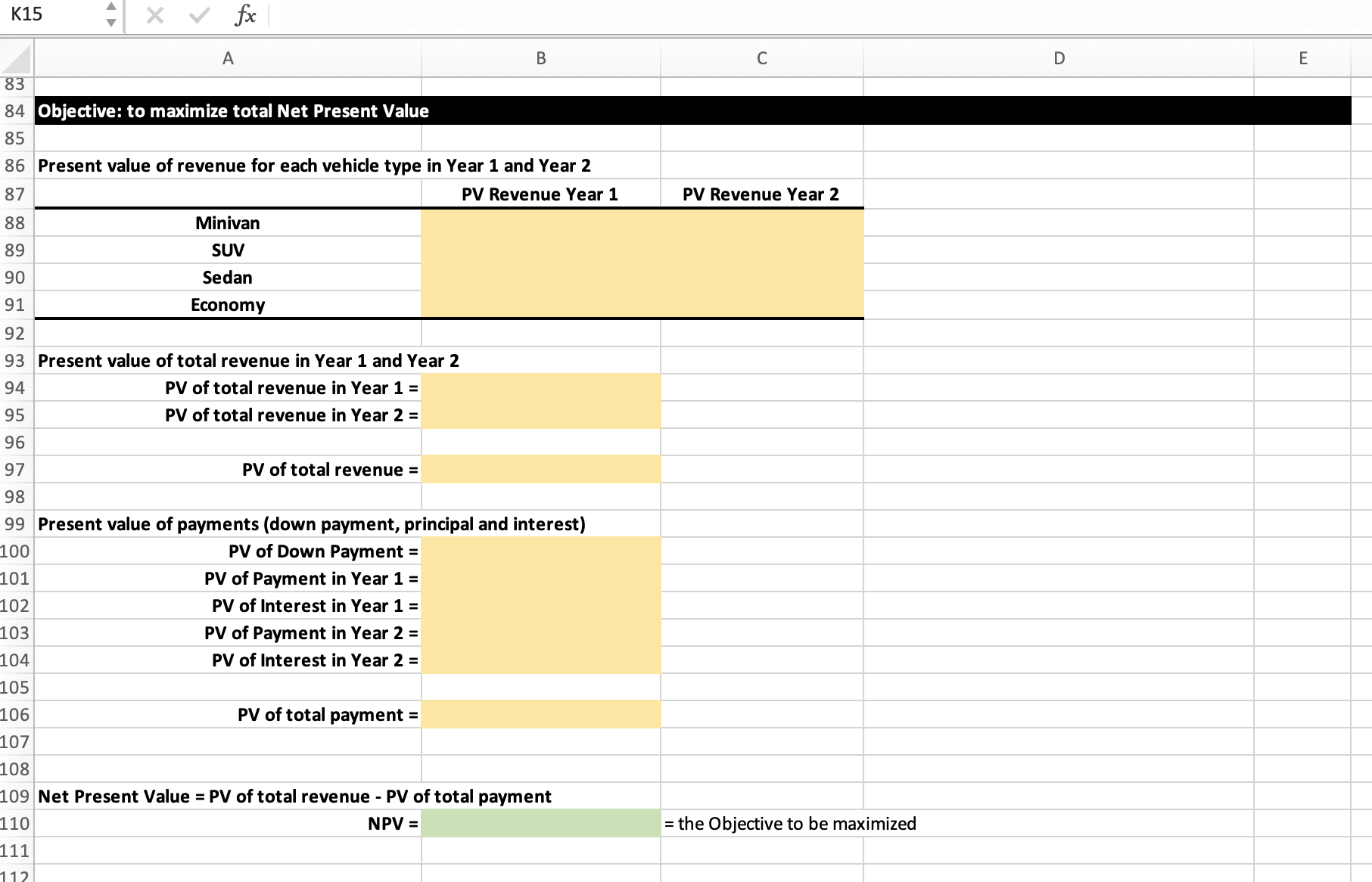Image resolution: width=1372 pixels, height=882 pixels.
Task: Click the fx insert function icon
Action: pyautogui.click(x=245, y=15)
